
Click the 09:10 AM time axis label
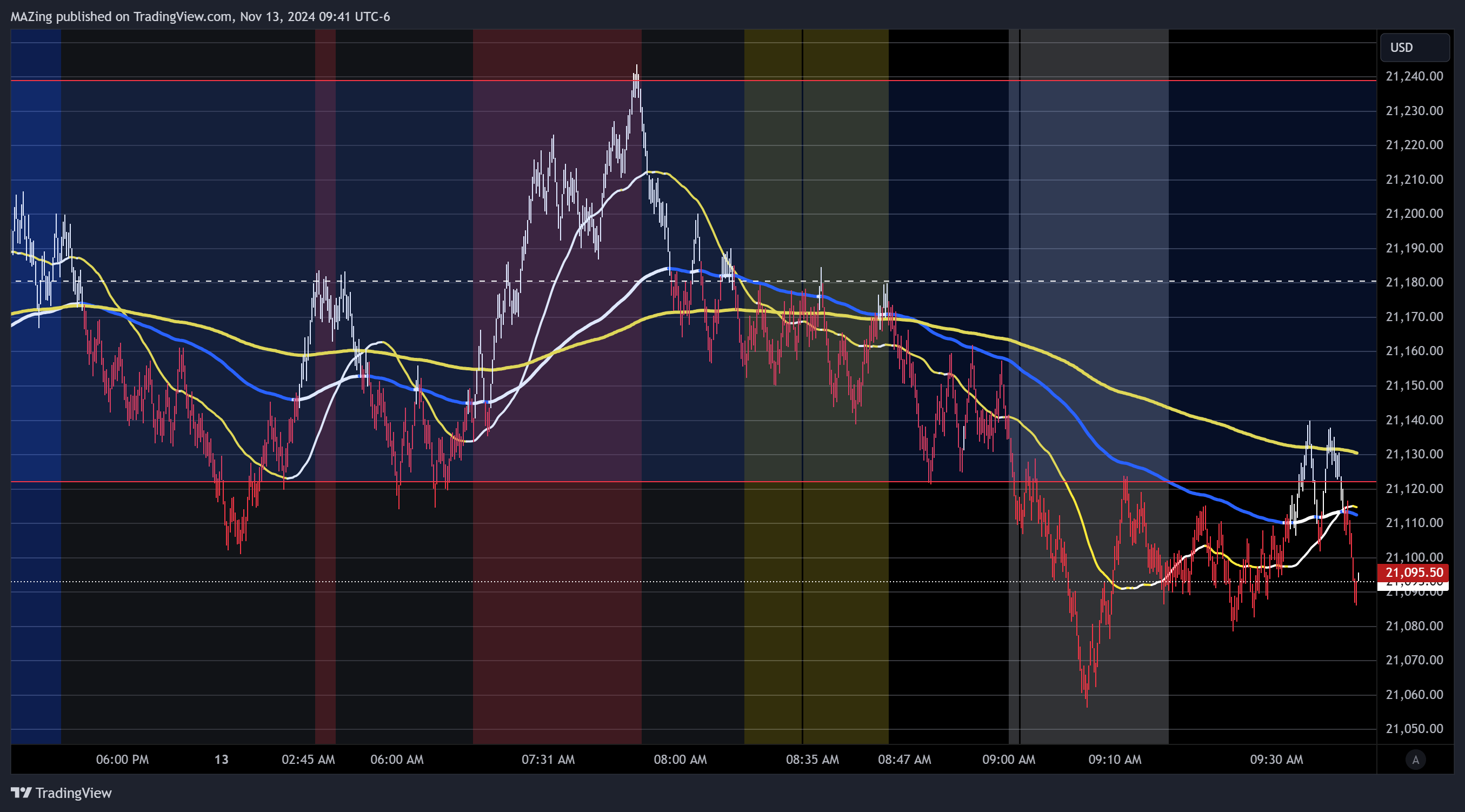point(1115,759)
